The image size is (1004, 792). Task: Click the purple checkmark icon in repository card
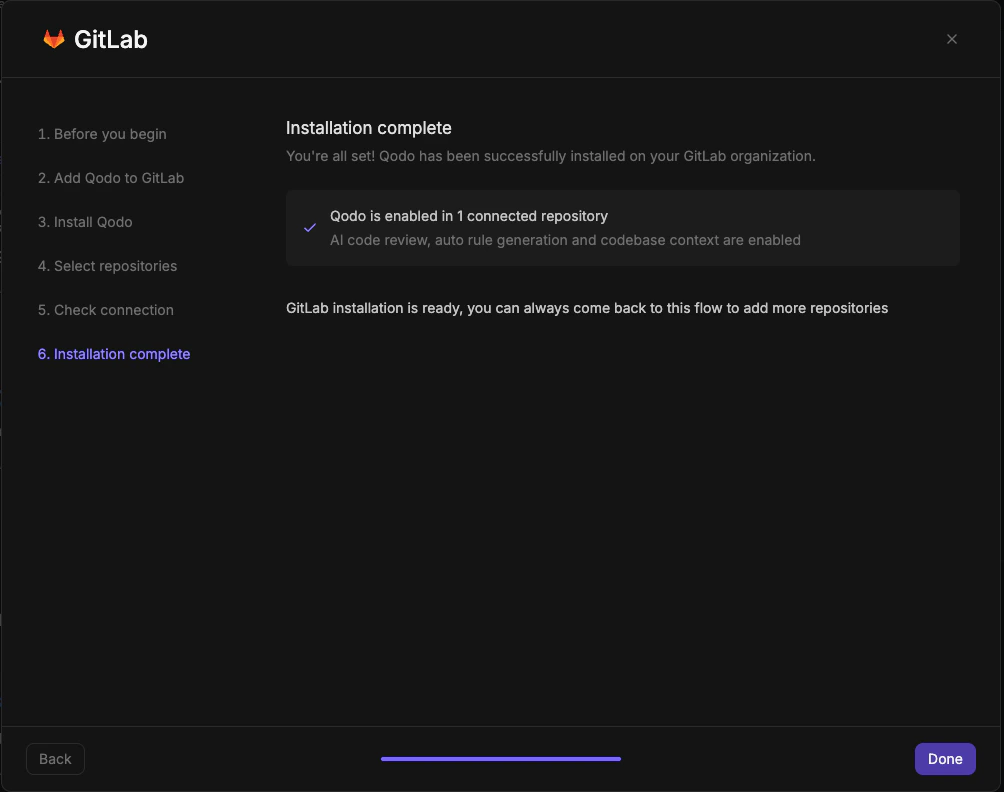click(310, 228)
